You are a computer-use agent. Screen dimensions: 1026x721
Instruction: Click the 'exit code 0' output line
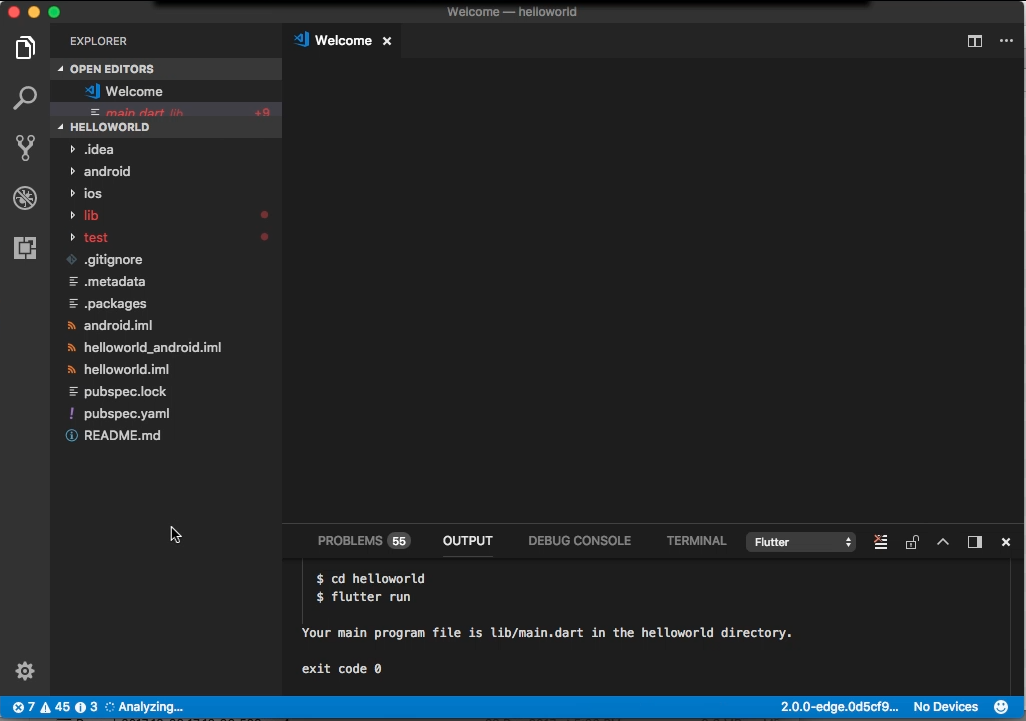pyautogui.click(x=342, y=669)
